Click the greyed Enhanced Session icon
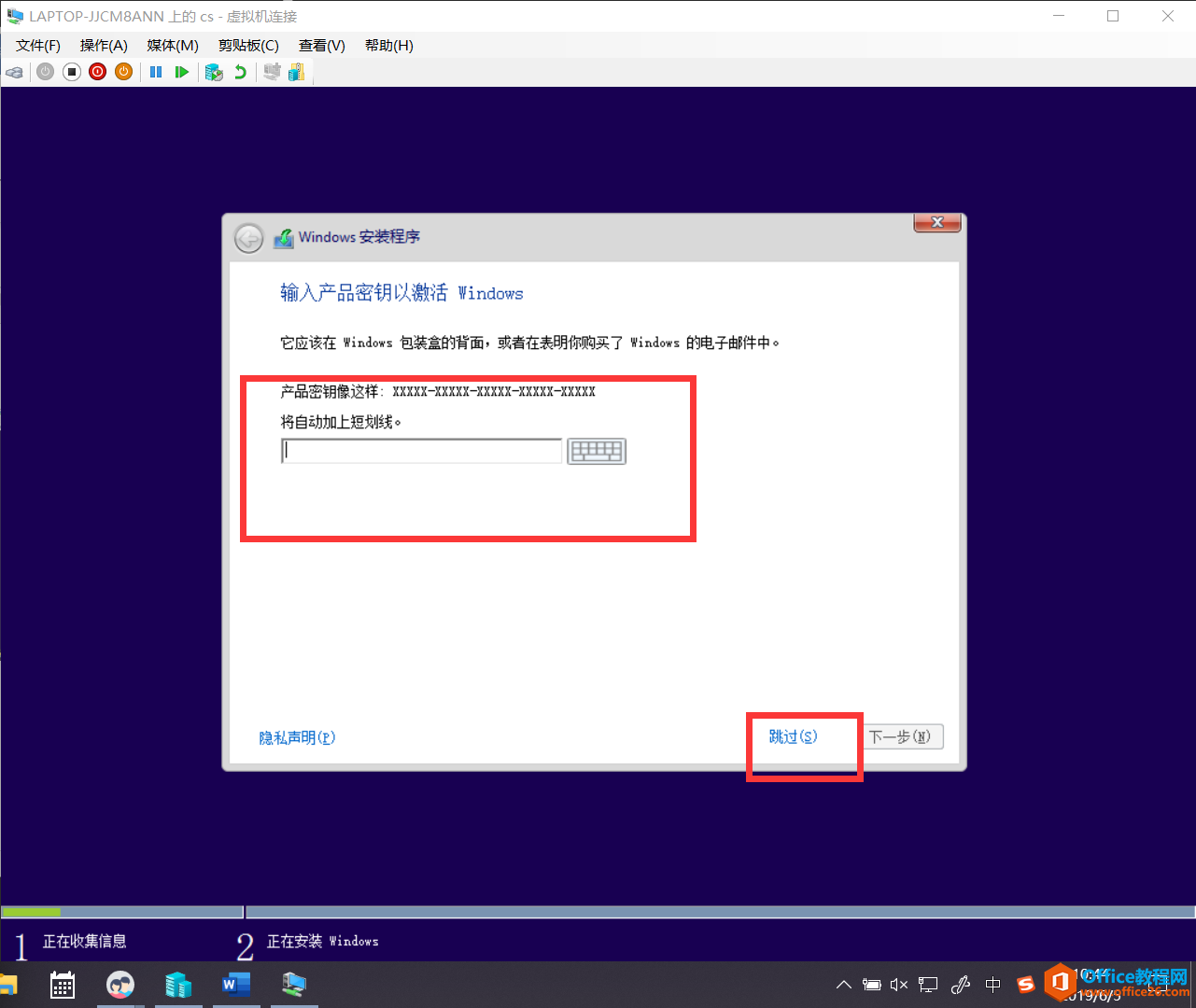Screen dimensions: 1196x1008 point(272,72)
